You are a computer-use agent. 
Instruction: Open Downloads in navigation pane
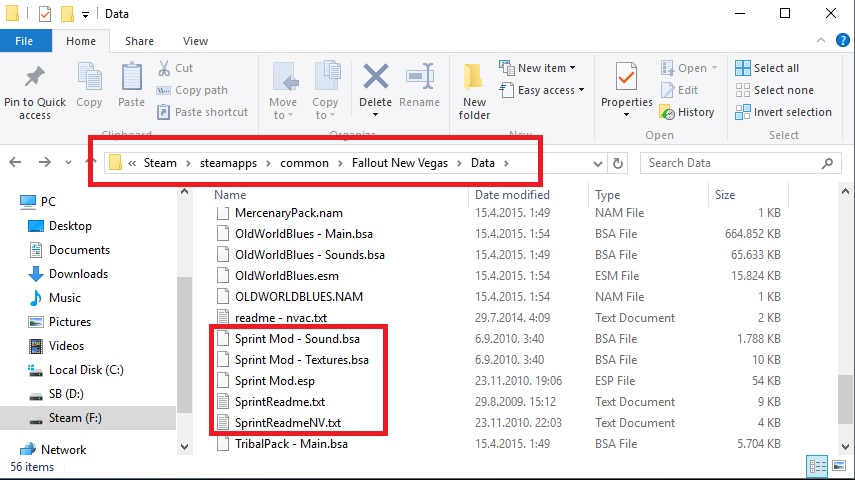(x=68, y=274)
